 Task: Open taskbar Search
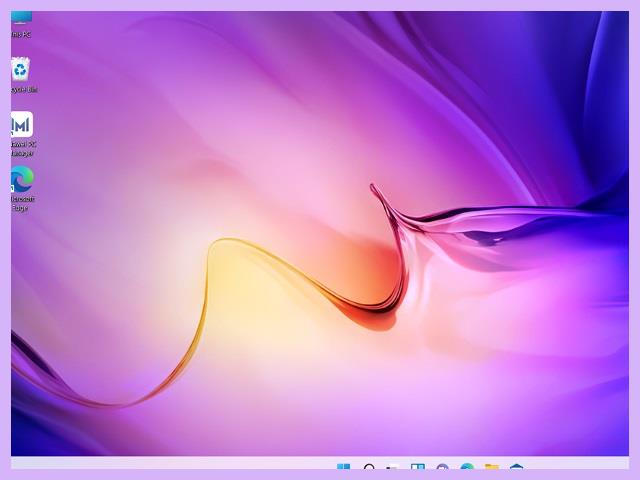369,466
